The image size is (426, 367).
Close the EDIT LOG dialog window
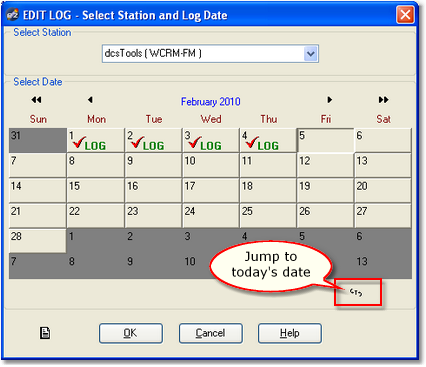click(405, 15)
